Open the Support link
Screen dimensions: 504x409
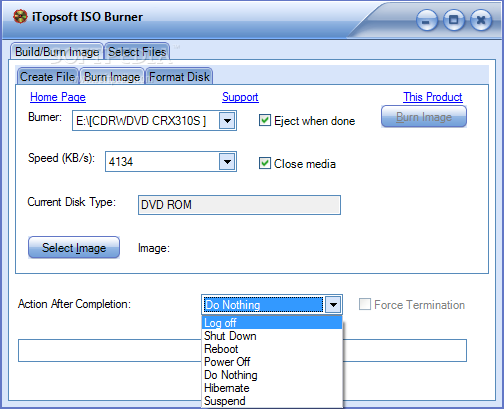pos(240,97)
